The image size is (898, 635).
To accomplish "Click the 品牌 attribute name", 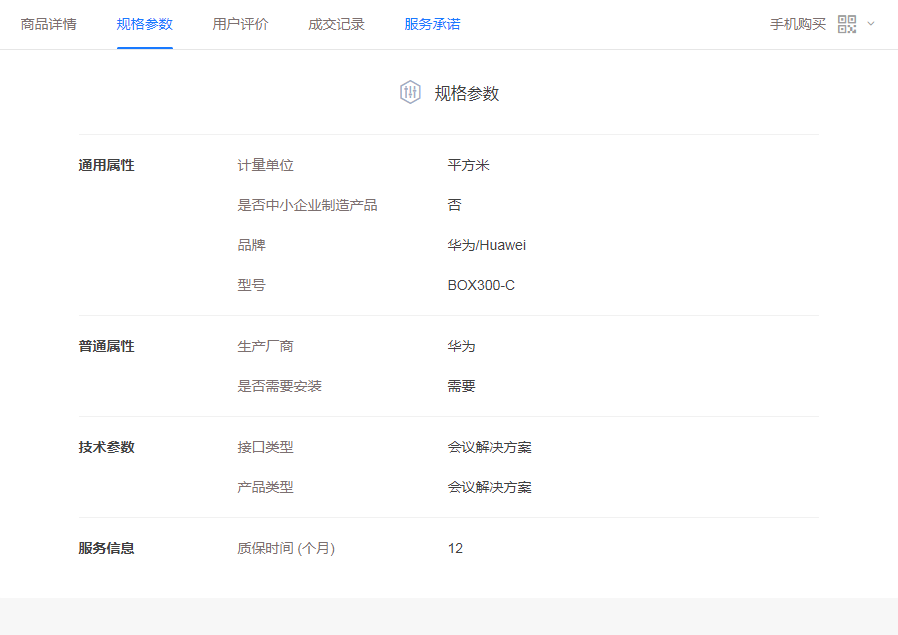I will click(x=251, y=246).
